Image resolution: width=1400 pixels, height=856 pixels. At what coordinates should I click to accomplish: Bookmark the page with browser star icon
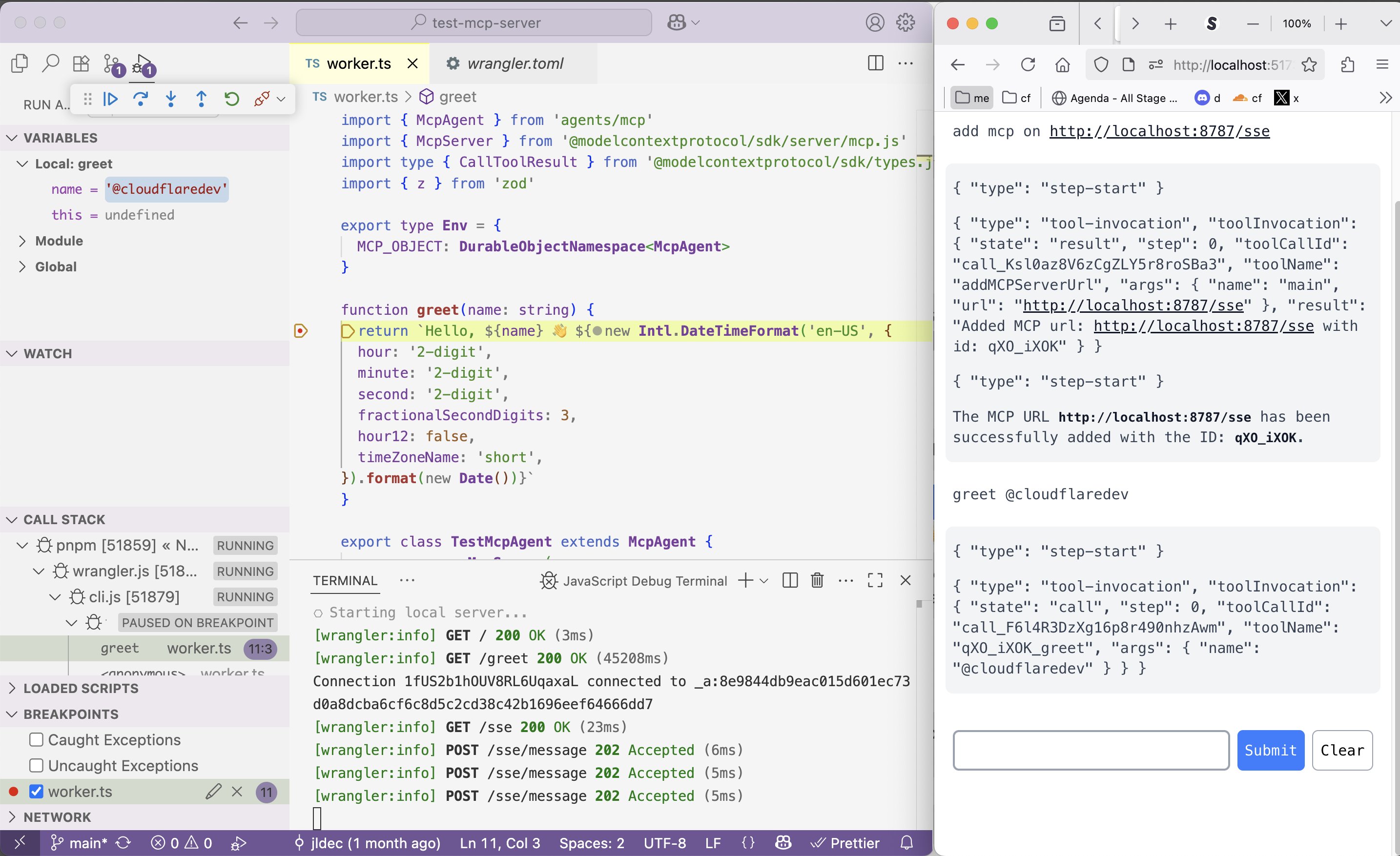(x=1309, y=65)
